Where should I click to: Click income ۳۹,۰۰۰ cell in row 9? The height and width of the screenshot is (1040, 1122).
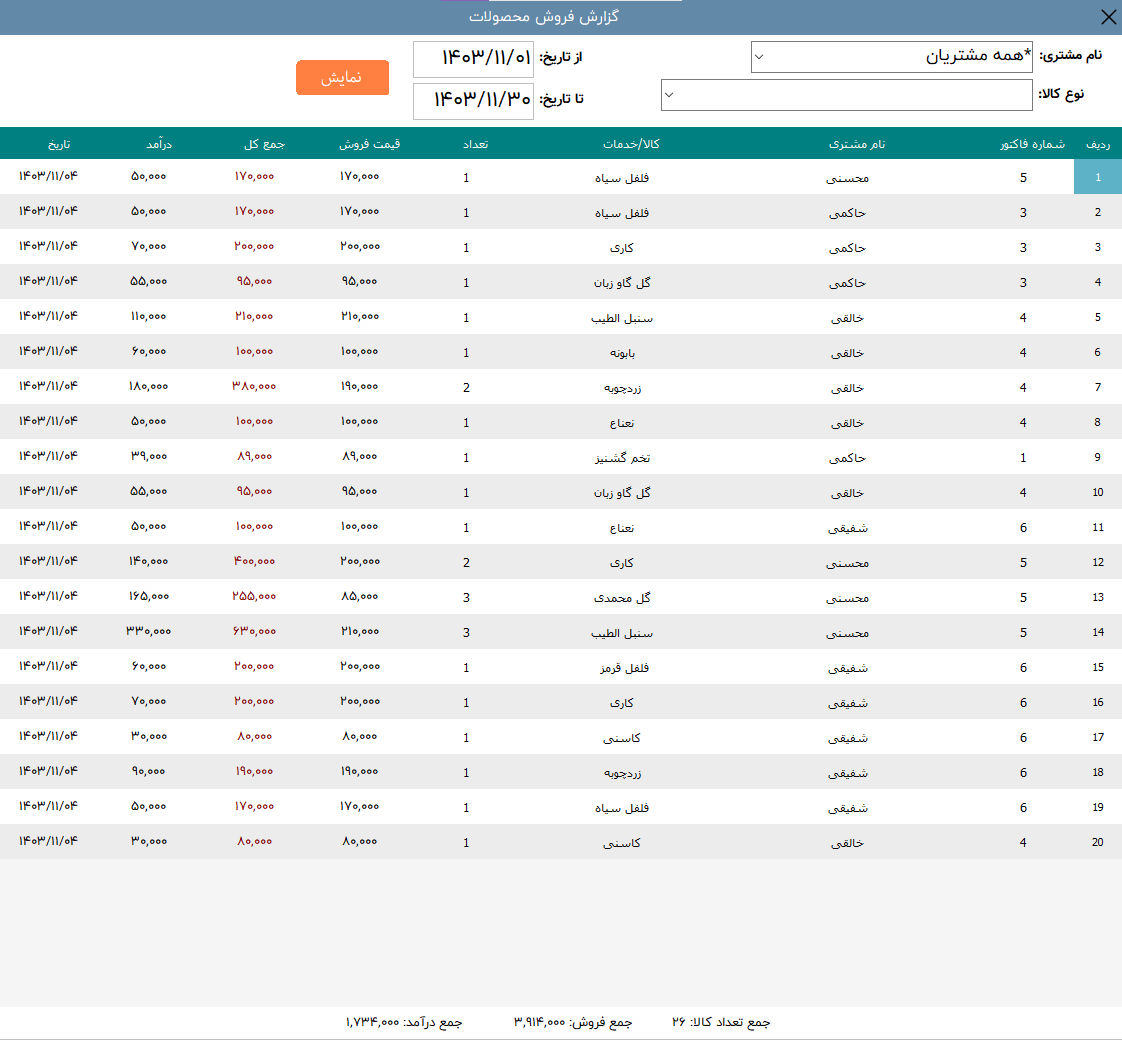pyautogui.click(x=149, y=456)
